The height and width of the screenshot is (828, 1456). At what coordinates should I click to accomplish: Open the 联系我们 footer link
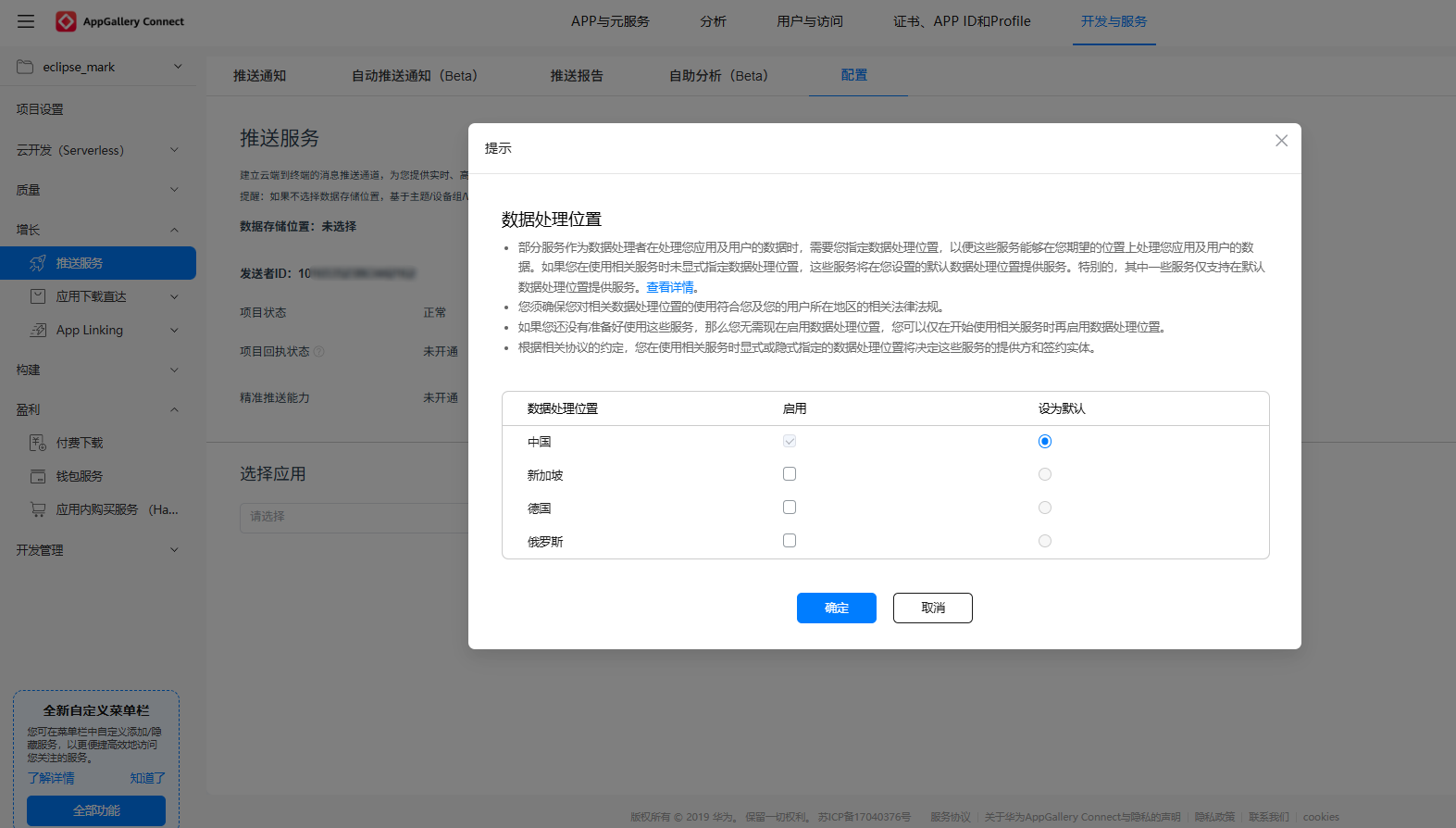(x=1269, y=817)
